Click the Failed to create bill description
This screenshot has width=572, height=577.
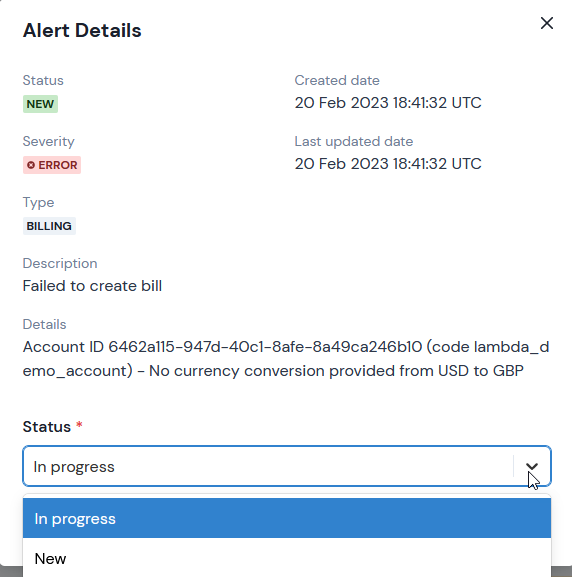[x=92, y=286]
